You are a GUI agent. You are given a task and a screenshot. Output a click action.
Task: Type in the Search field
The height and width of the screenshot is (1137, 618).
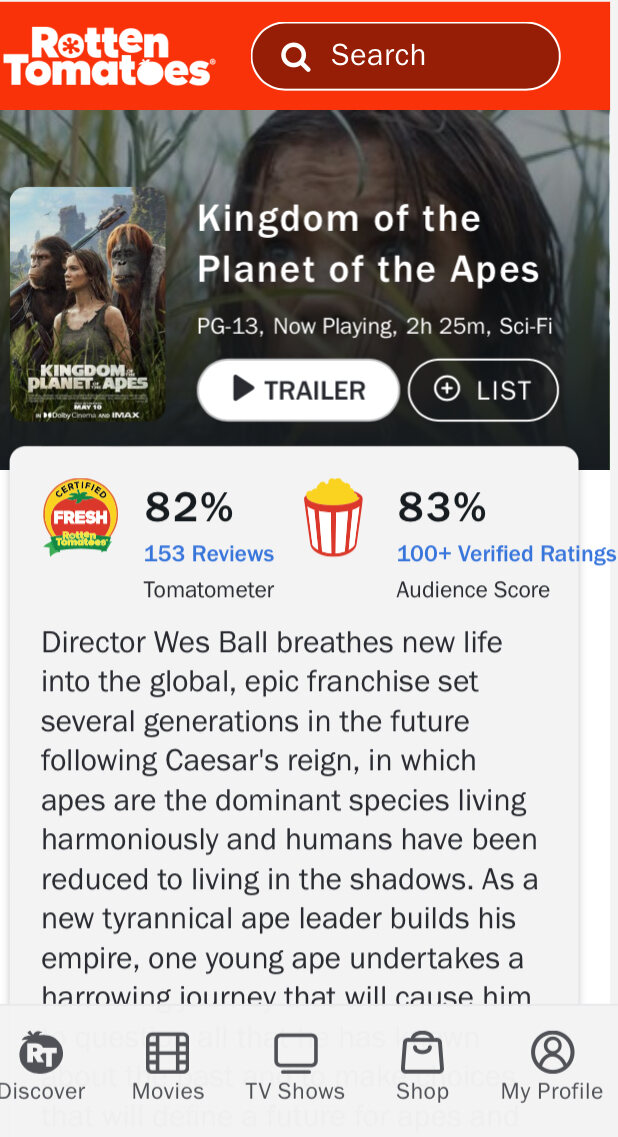[430, 56]
